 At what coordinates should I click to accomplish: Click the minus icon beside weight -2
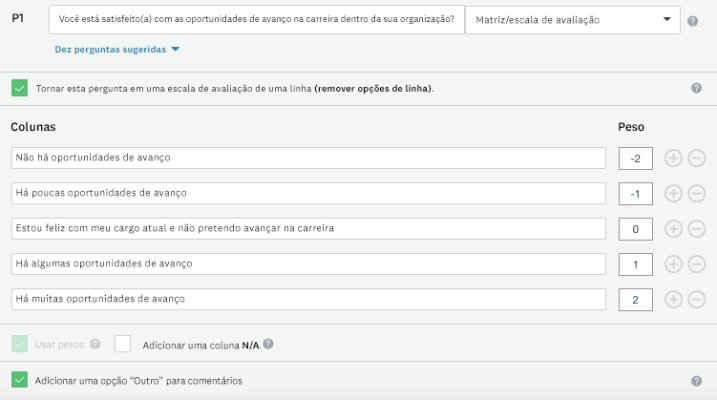[697, 158]
